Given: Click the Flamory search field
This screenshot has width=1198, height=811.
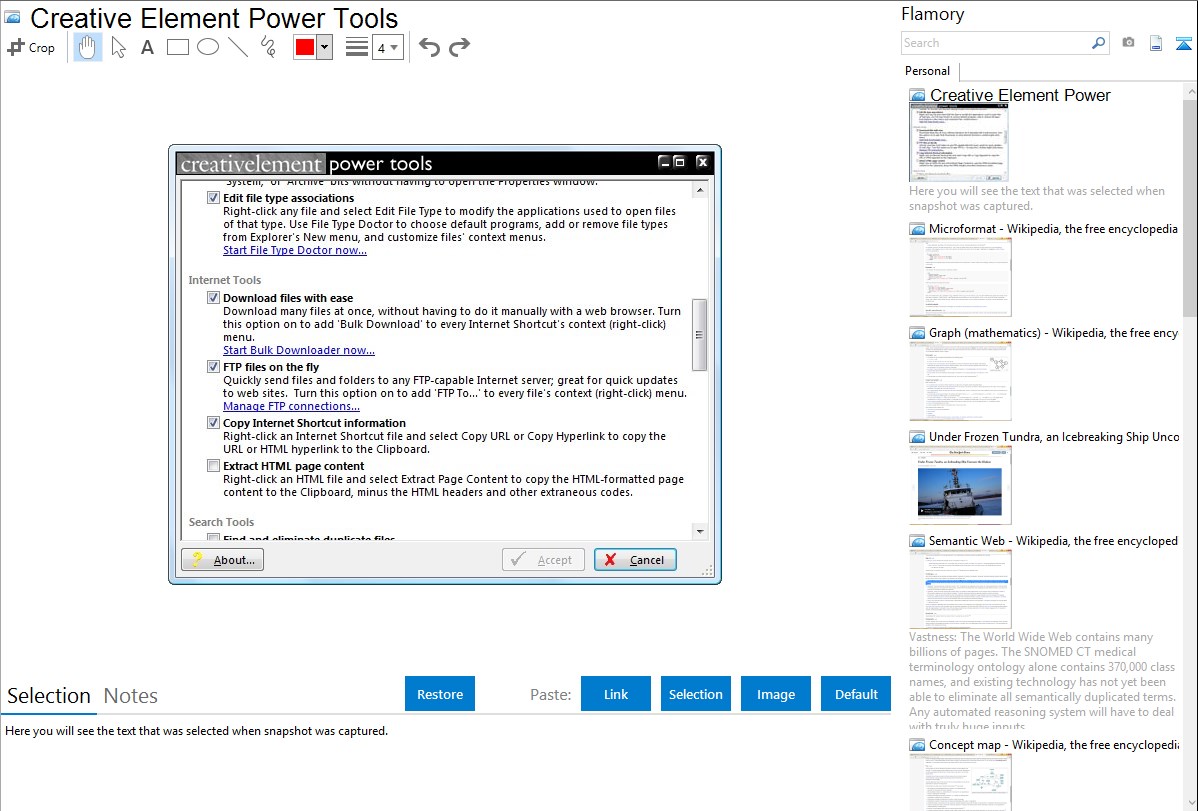Looking at the screenshot, I should (996, 43).
